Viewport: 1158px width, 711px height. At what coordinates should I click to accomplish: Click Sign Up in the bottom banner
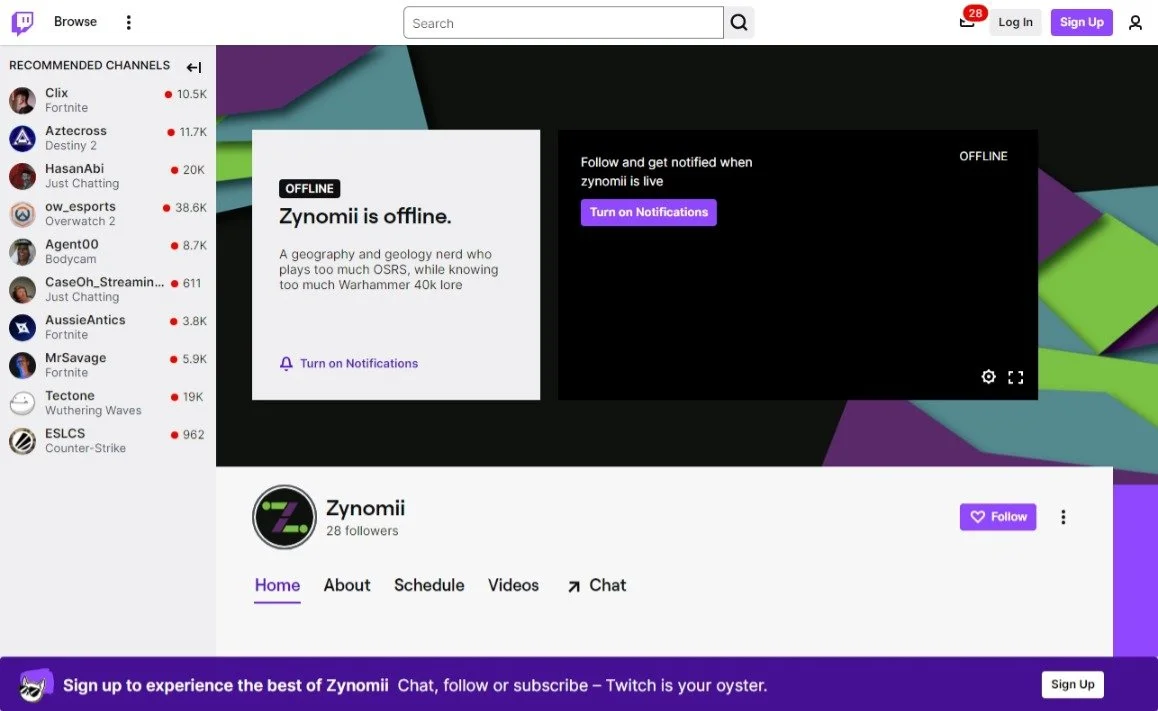1072,684
